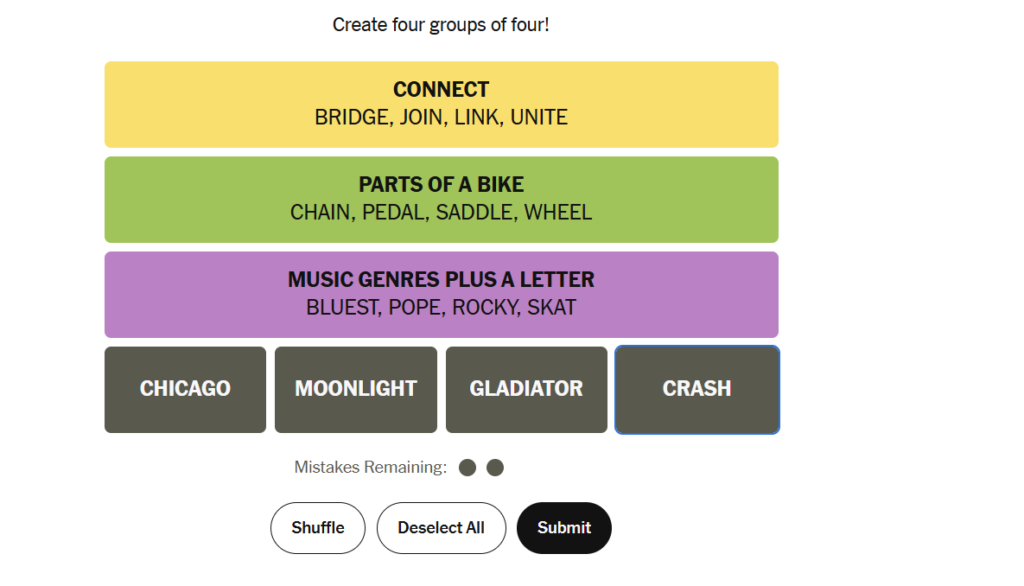Click the yellow solved category card
This screenshot has width=1024, height=586.
point(441,105)
